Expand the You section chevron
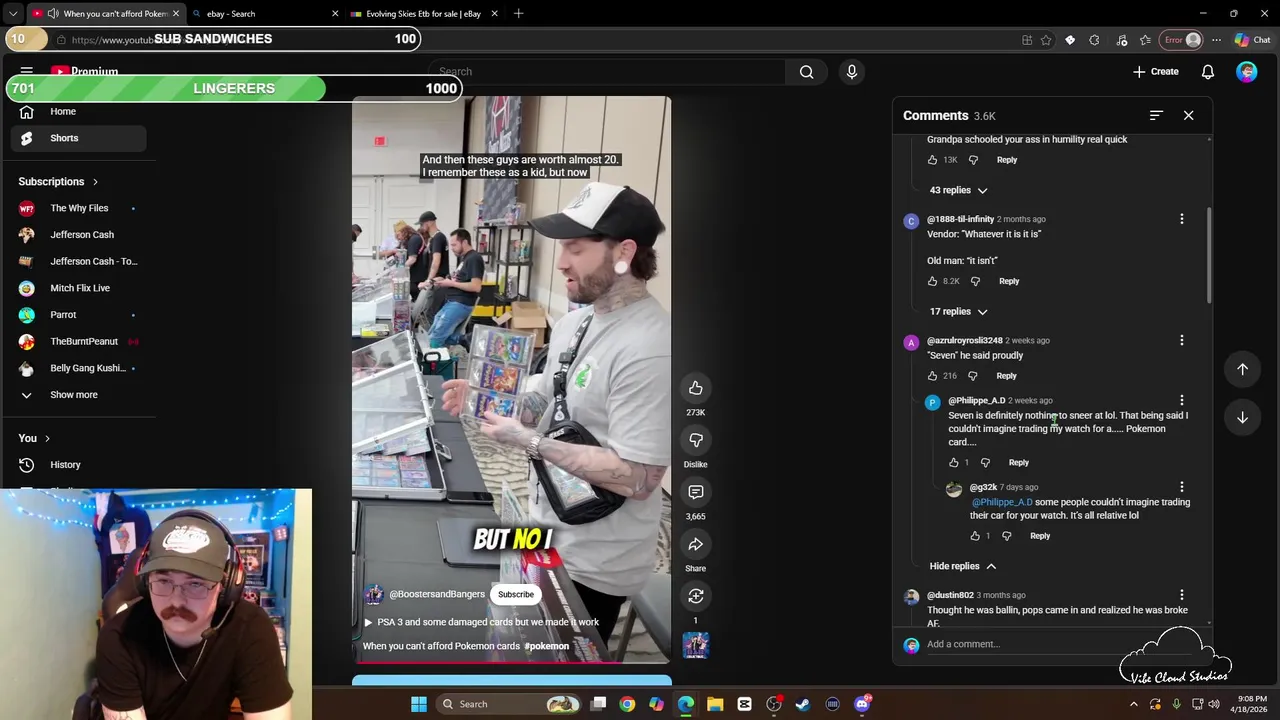1280x720 pixels. (x=47, y=438)
